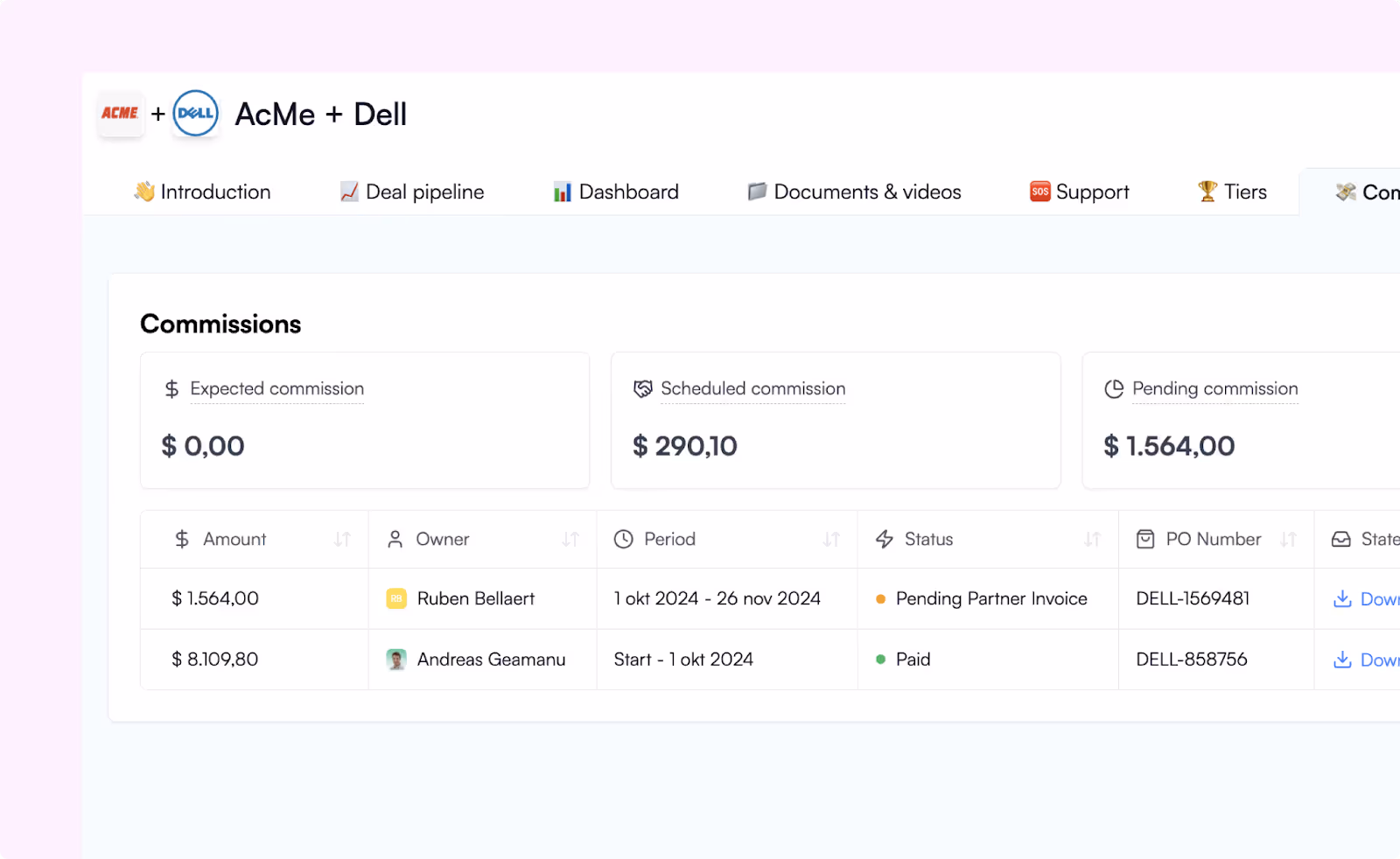This screenshot has height=859, width=1400.
Task: Click the lightning icon in Status header
Action: pyautogui.click(x=885, y=539)
